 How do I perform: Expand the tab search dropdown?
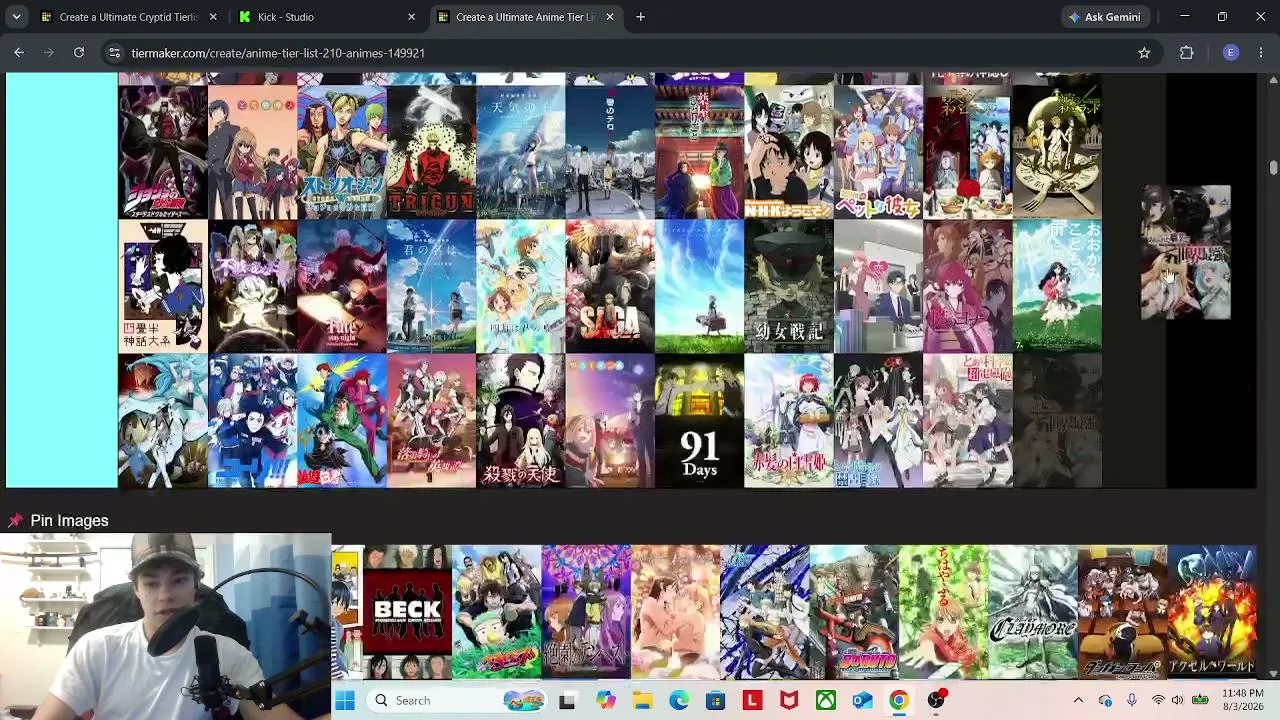click(x=17, y=17)
